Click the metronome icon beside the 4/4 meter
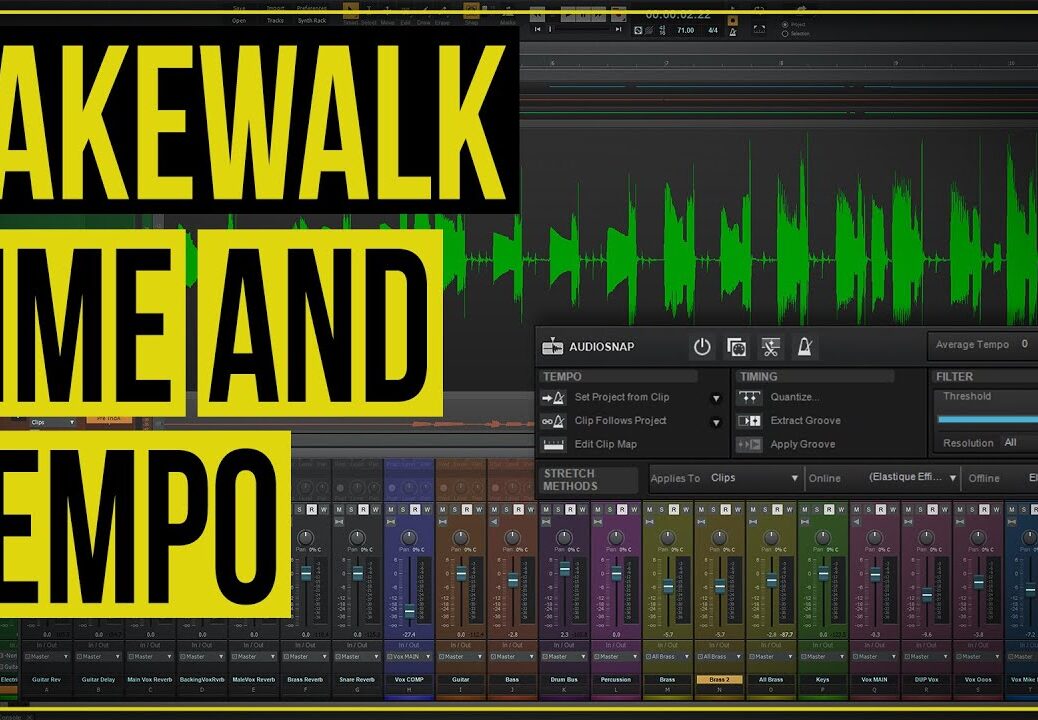The width and height of the screenshot is (1038, 720). click(x=733, y=31)
